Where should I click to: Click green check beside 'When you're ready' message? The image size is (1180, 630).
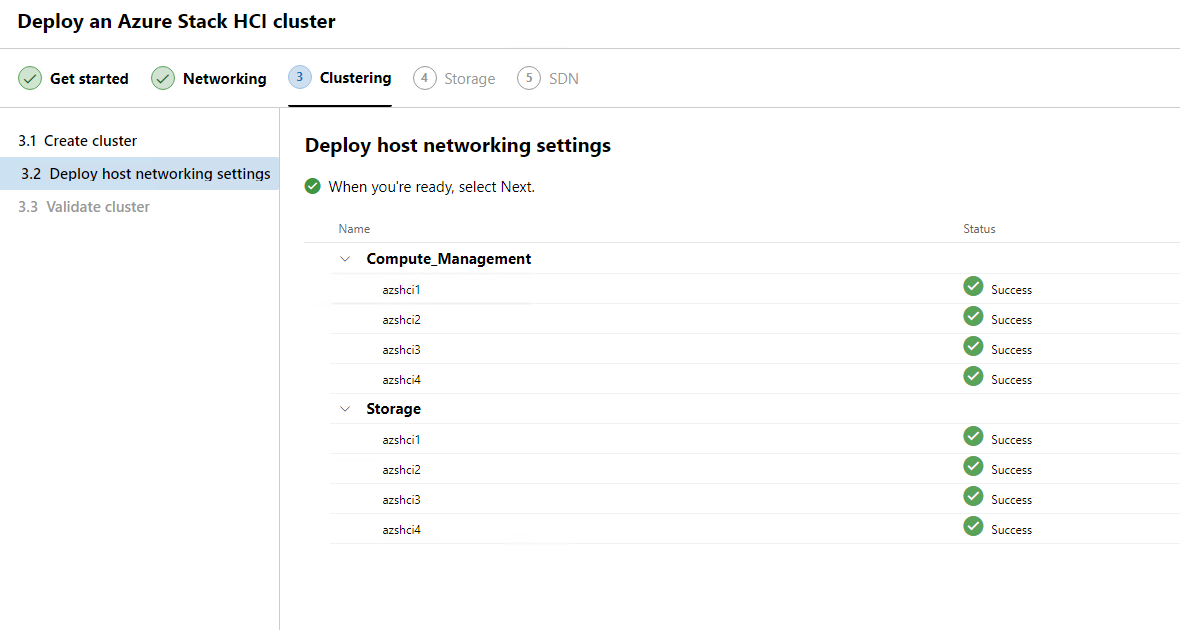[313, 186]
